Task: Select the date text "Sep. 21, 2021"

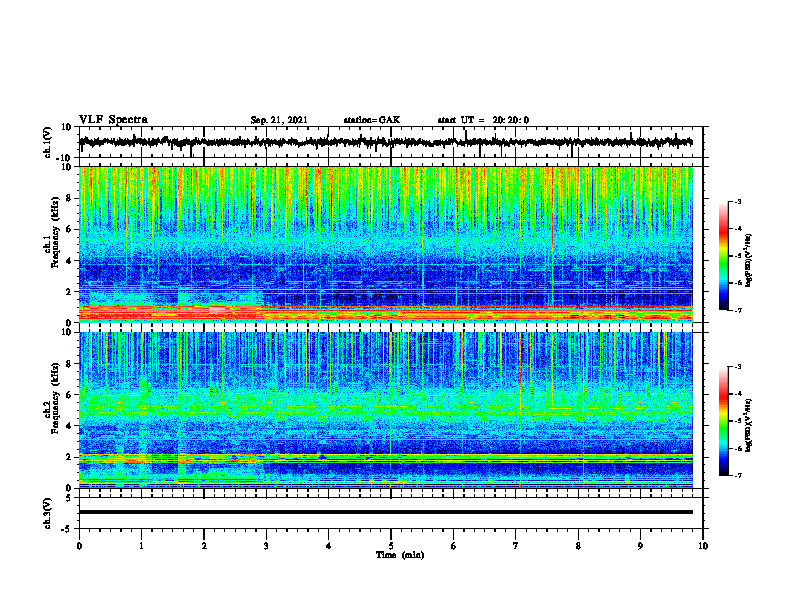Action: click(x=279, y=120)
